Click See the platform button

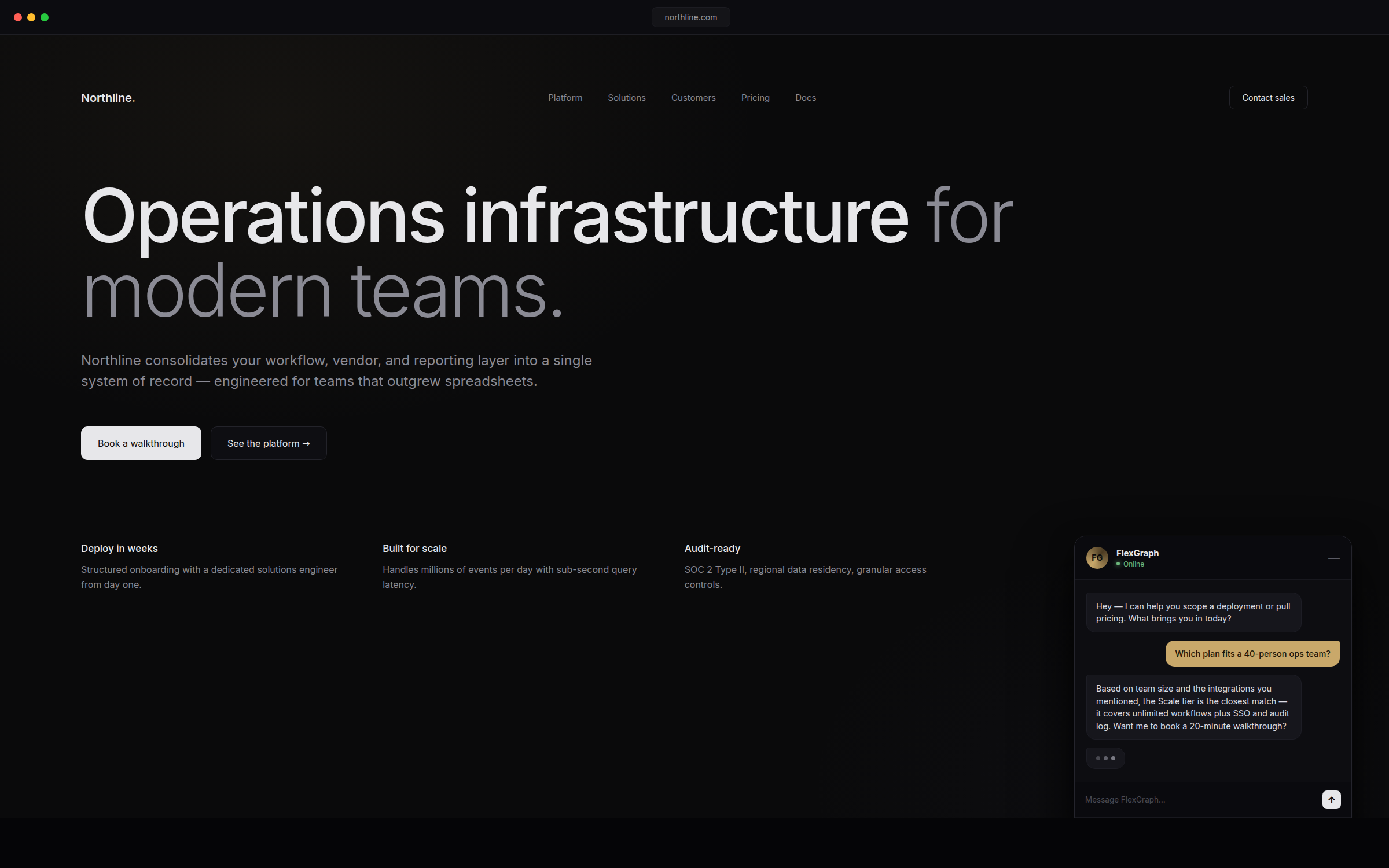pos(269,443)
